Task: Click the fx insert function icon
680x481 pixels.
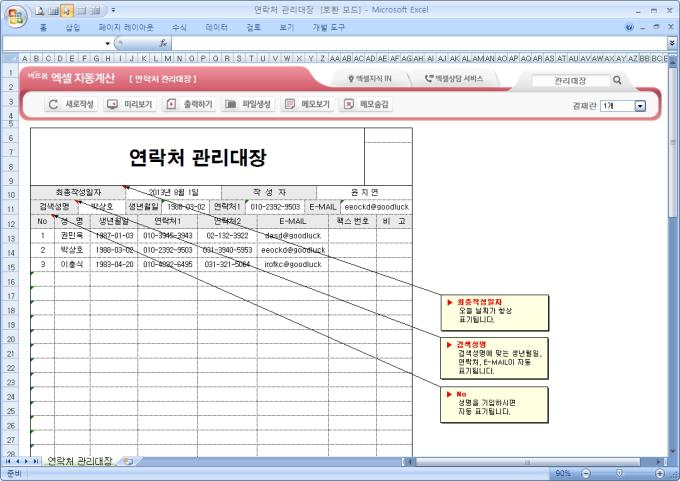Action: tap(163, 43)
